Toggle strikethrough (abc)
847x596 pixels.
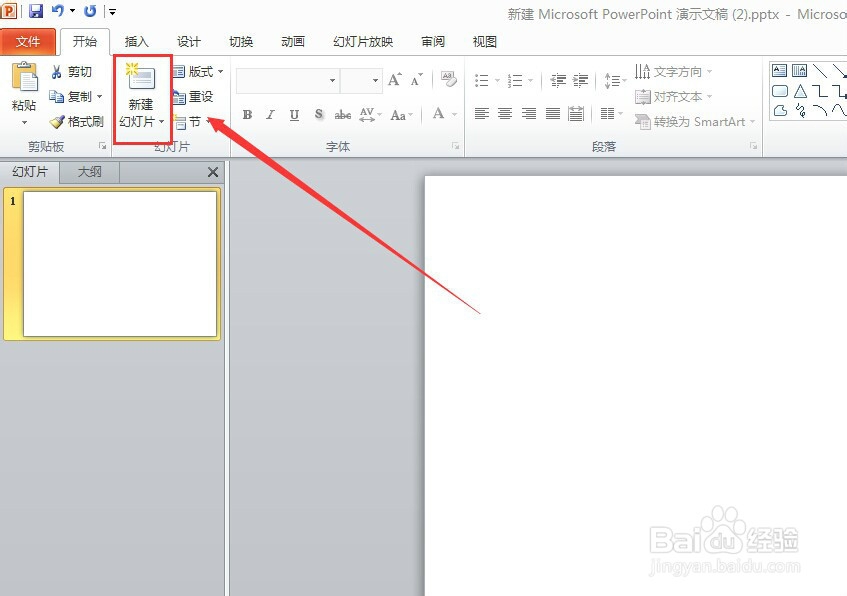pos(342,115)
